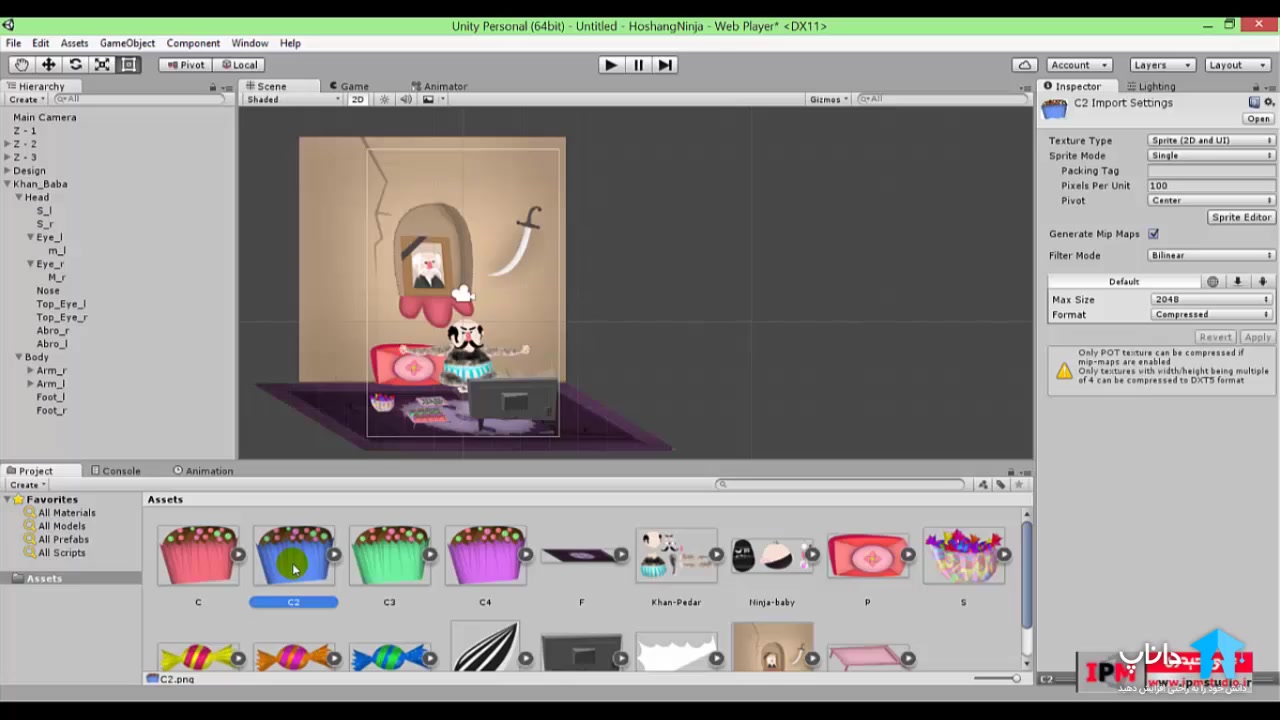Select the Hand tool in the toolbar
1280x720 pixels.
[21, 65]
